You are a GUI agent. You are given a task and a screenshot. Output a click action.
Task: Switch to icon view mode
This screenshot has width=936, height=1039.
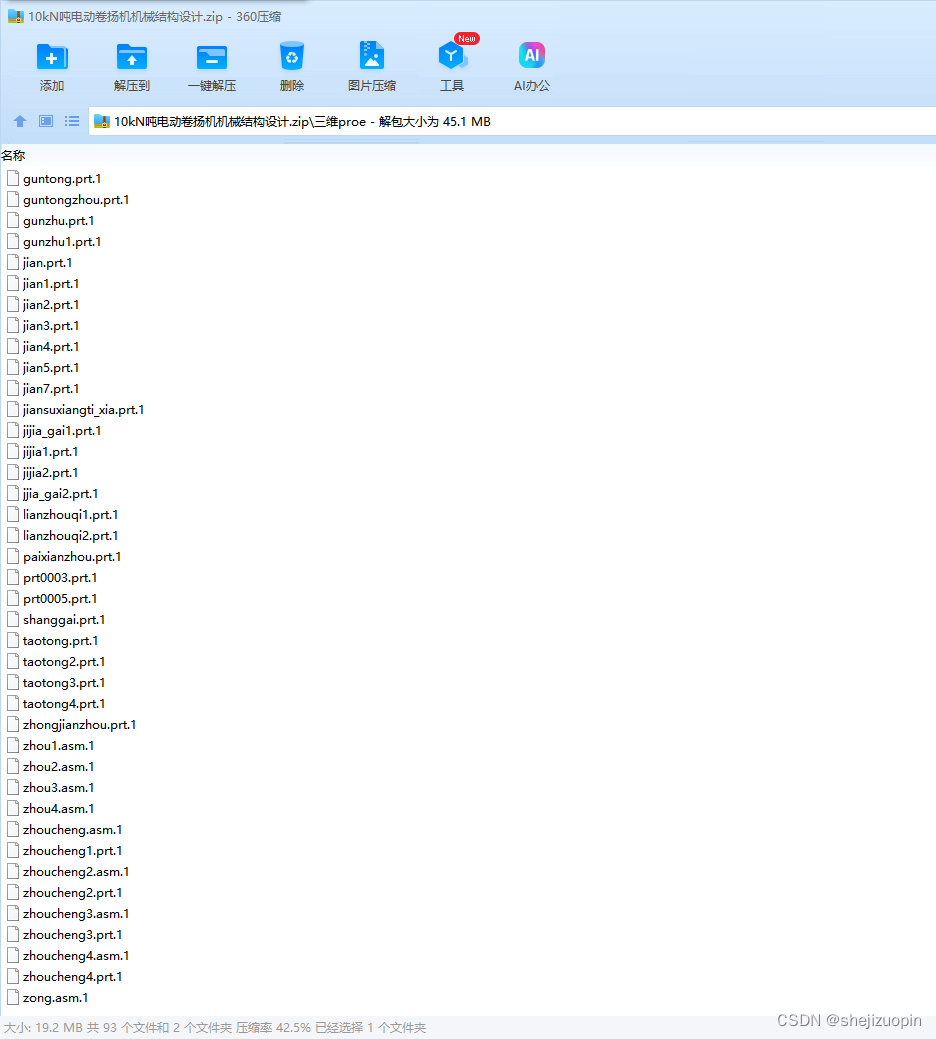(46, 121)
